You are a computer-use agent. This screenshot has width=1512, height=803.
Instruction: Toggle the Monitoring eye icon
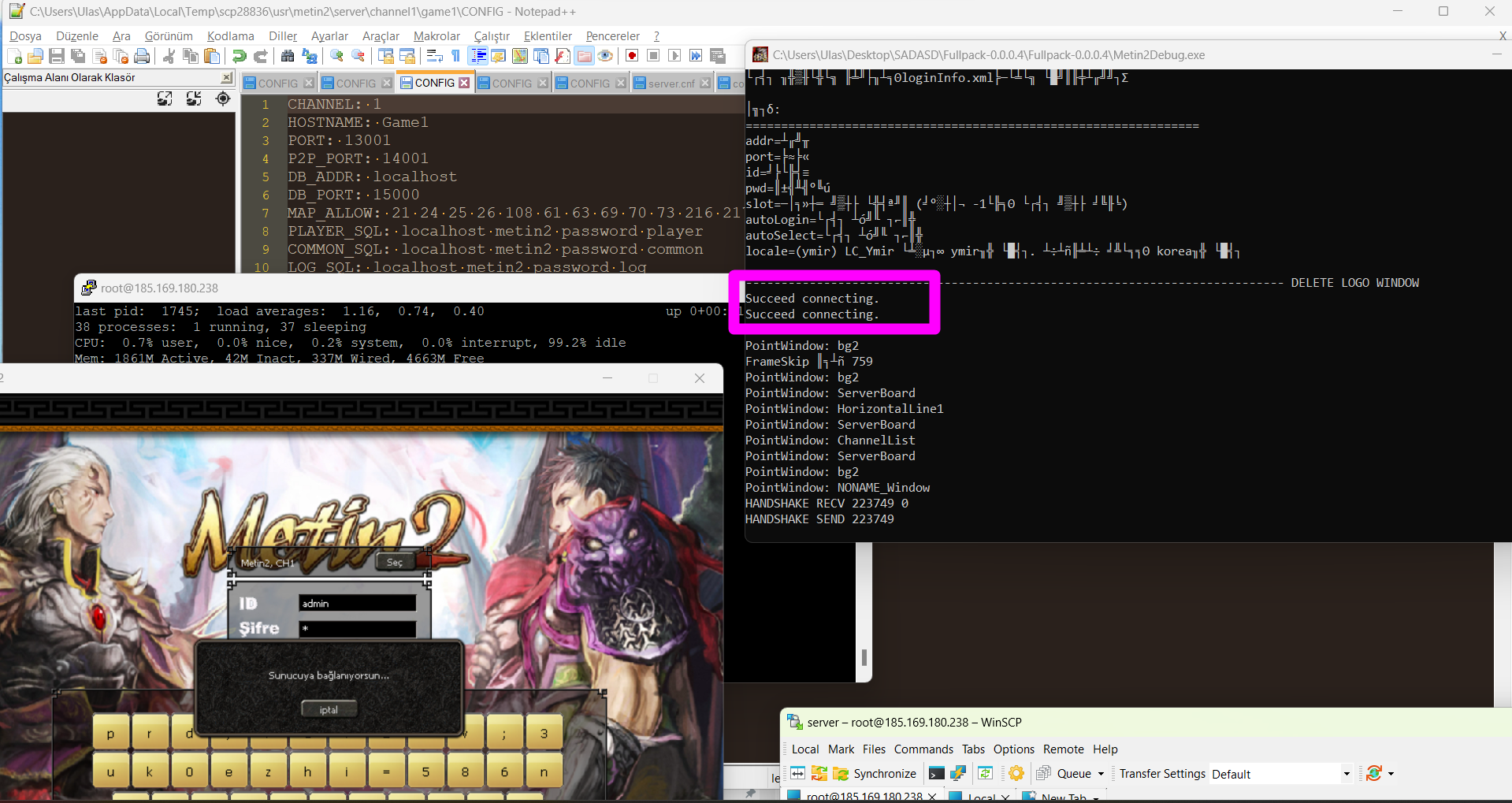click(605, 56)
